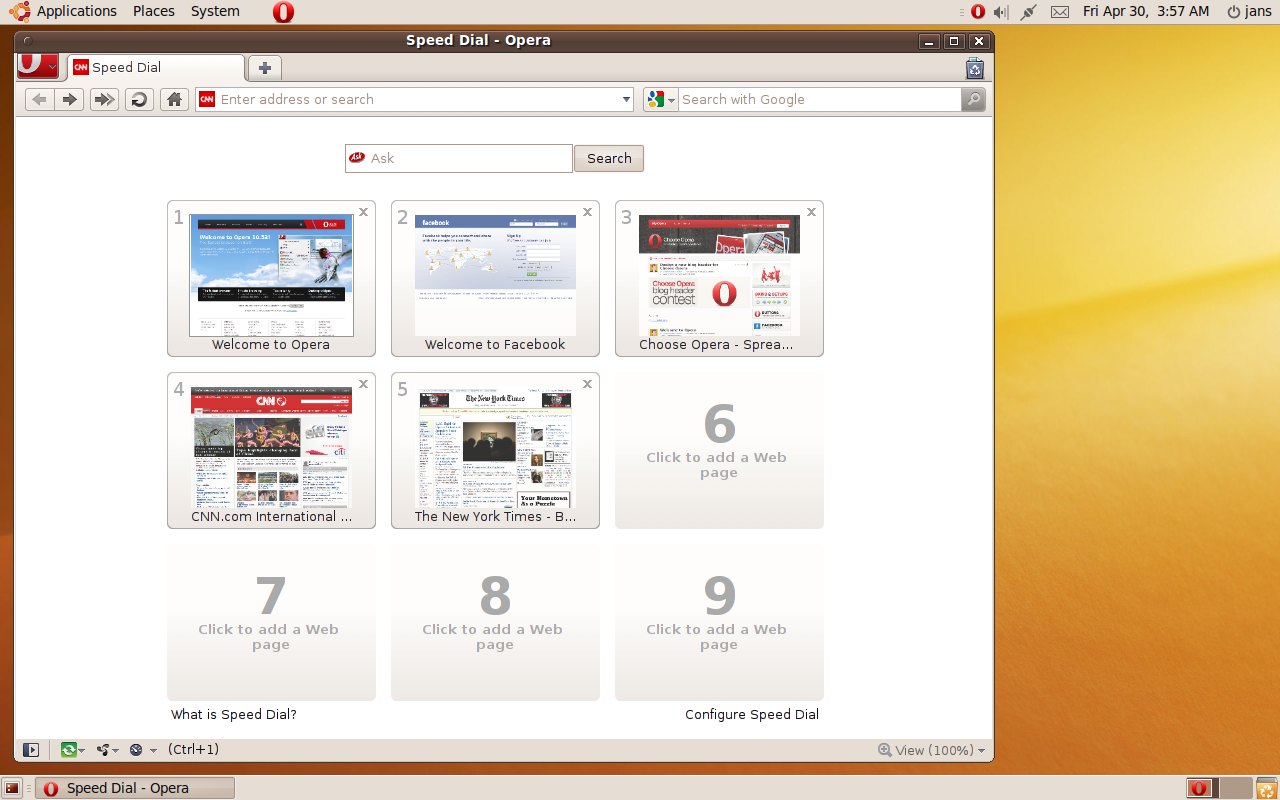Remove speed dial 2 Welcome to Facebook
The image size is (1280, 800).
pos(588,212)
